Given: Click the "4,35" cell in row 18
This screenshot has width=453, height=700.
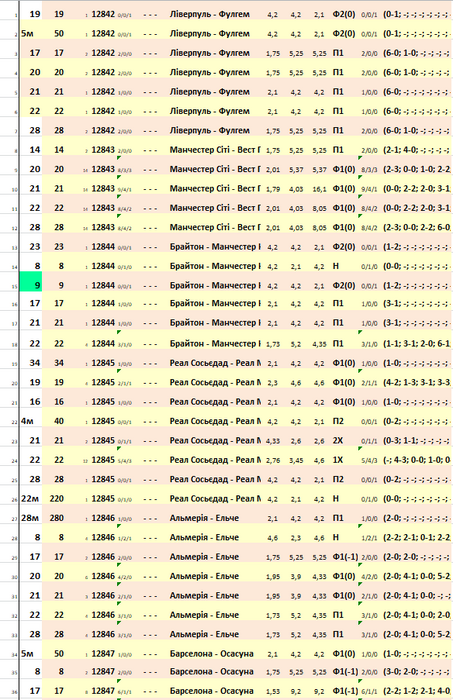Looking at the screenshot, I should point(320,344).
